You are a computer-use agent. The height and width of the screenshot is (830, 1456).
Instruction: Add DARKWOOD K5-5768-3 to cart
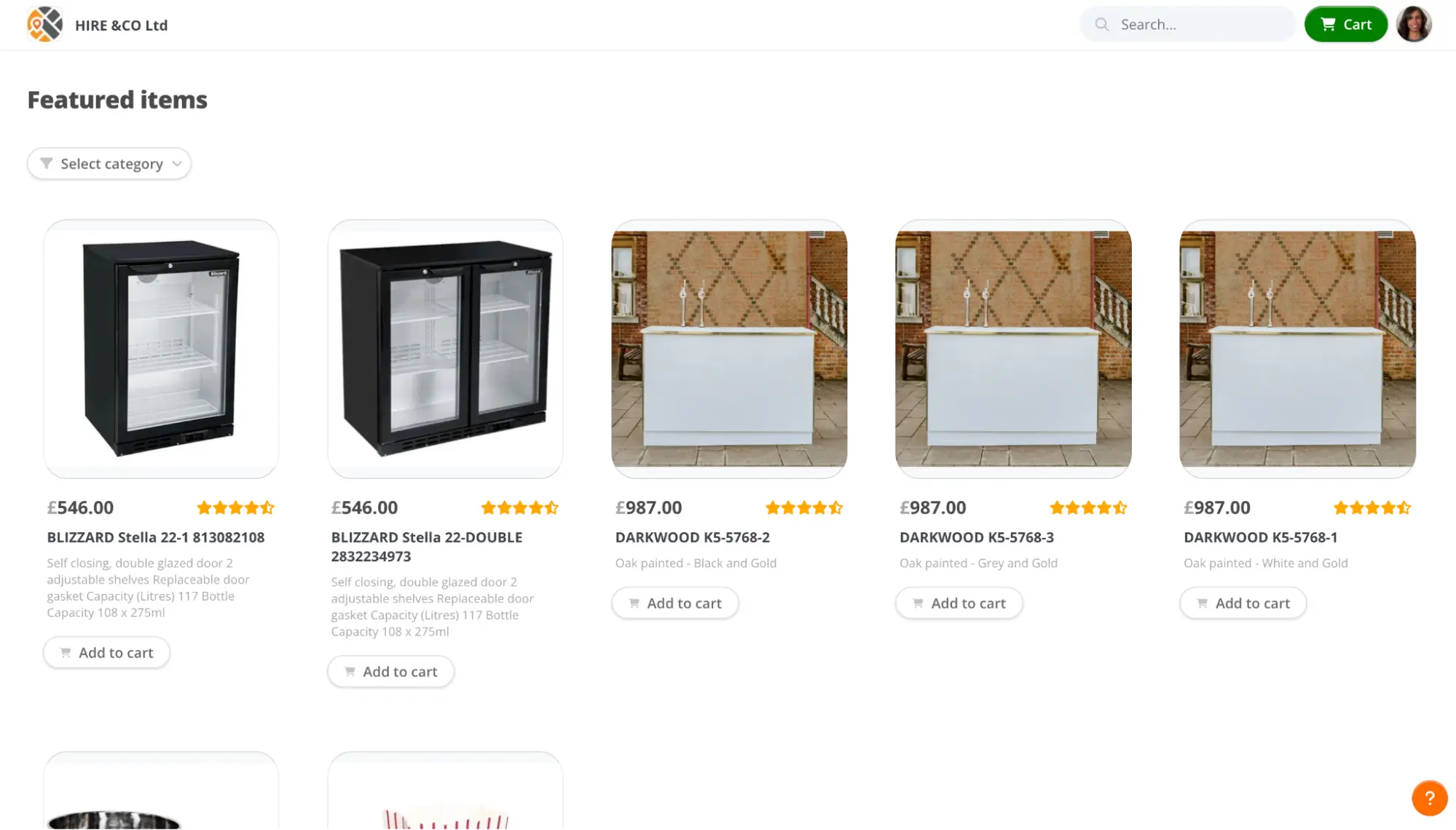959,603
